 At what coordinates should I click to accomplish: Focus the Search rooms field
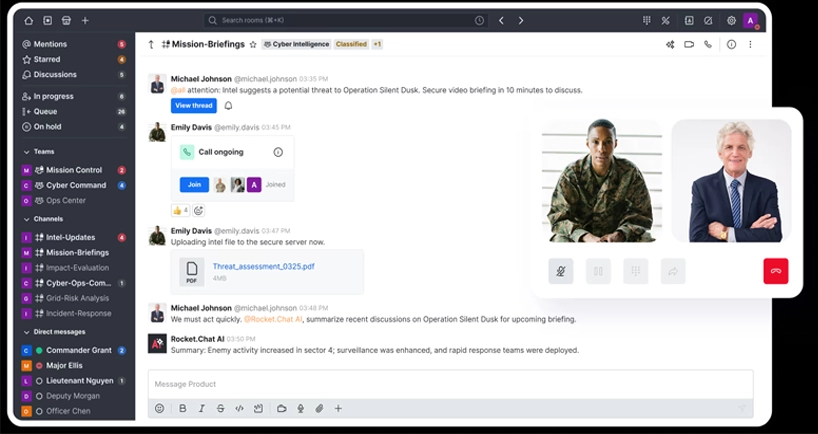pos(346,20)
